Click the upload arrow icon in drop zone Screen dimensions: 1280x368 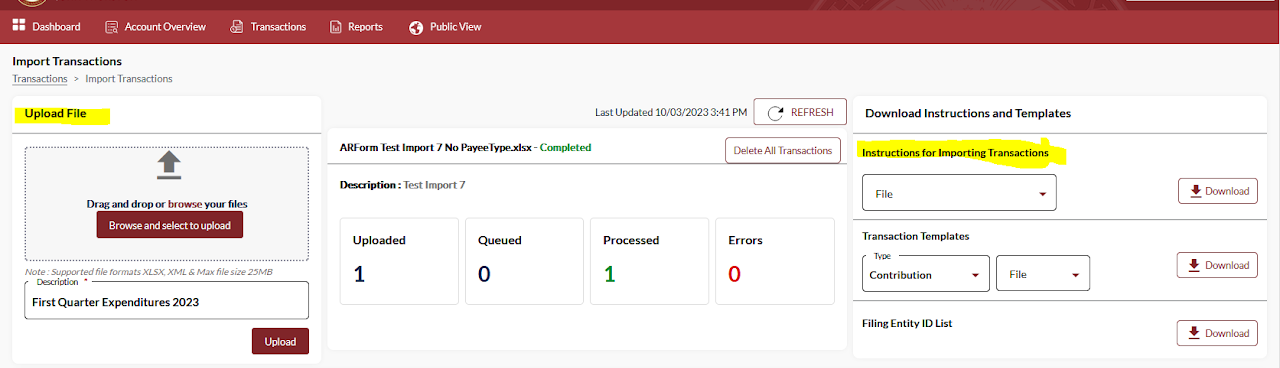pos(169,164)
